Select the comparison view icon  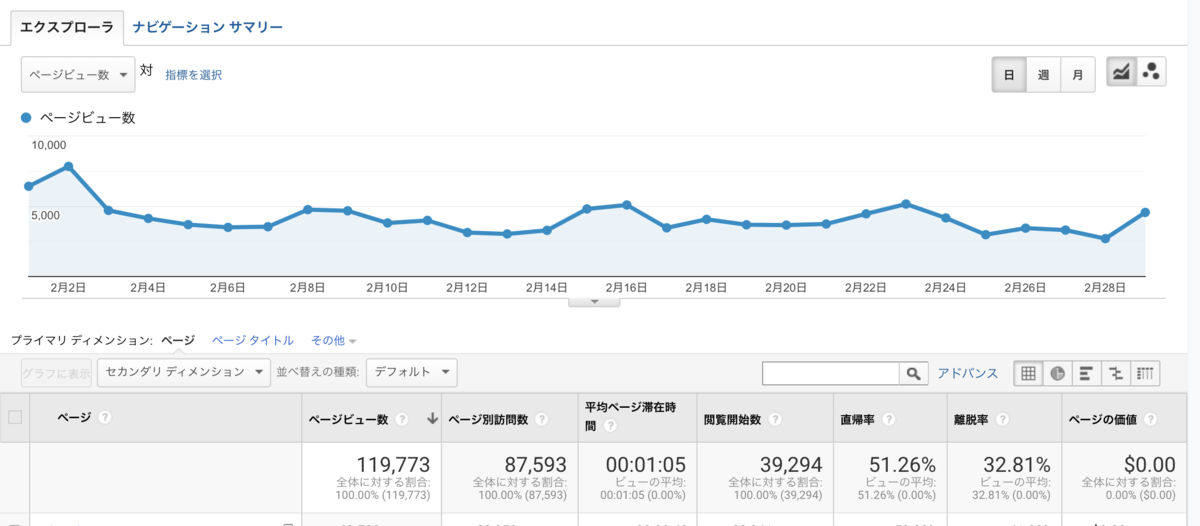click(x=1115, y=373)
